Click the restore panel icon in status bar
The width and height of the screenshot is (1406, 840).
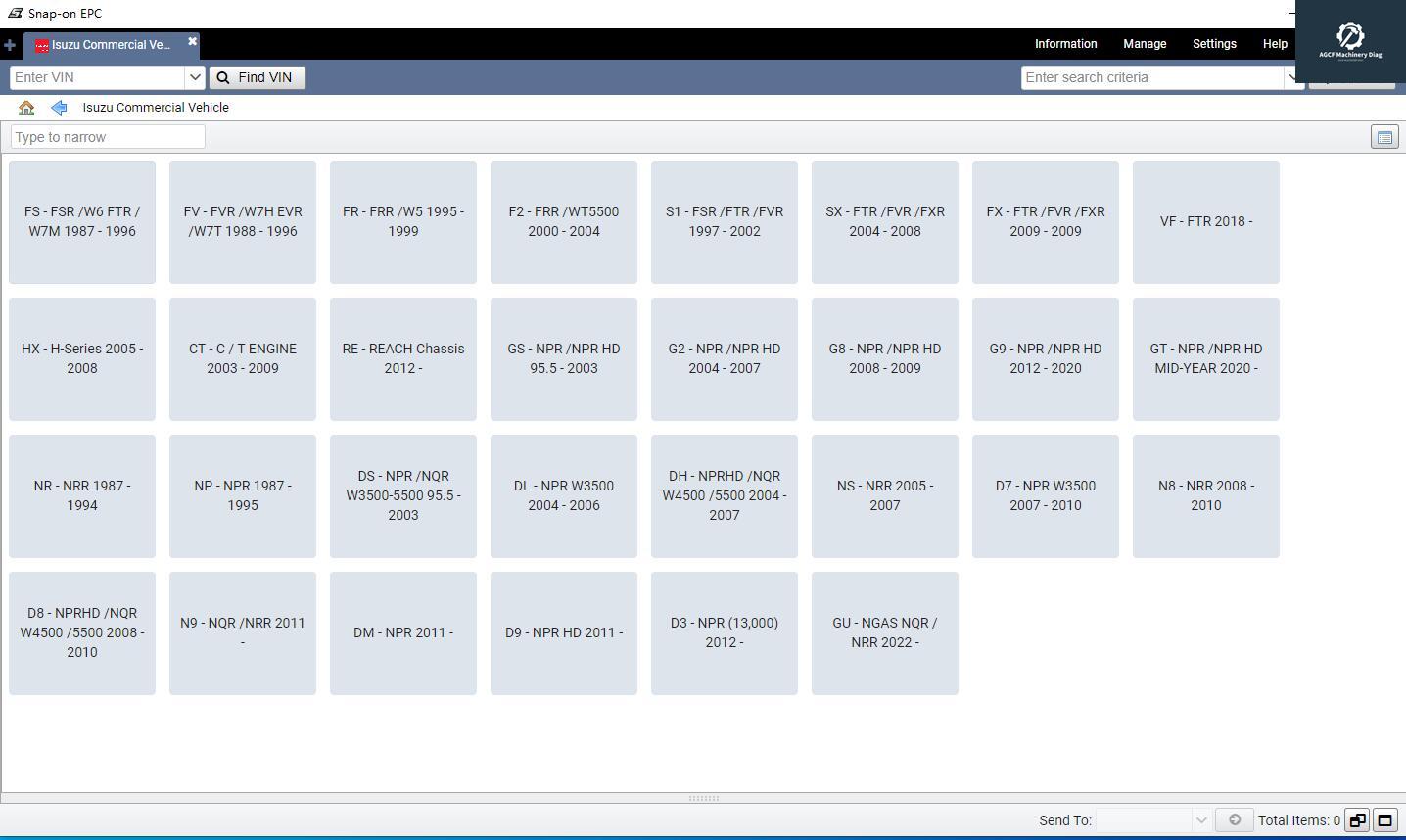(1357, 820)
